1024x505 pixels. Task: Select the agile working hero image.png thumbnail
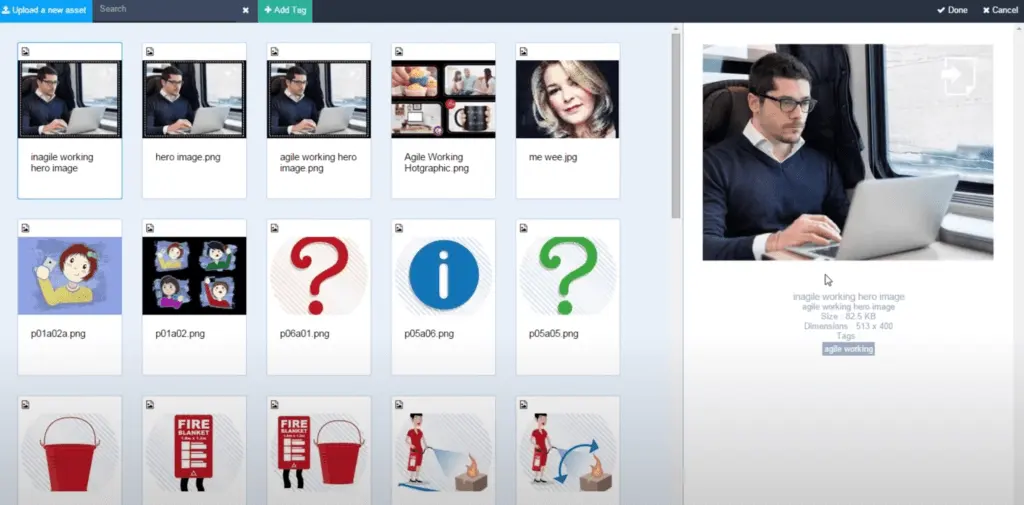(x=319, y=99)
